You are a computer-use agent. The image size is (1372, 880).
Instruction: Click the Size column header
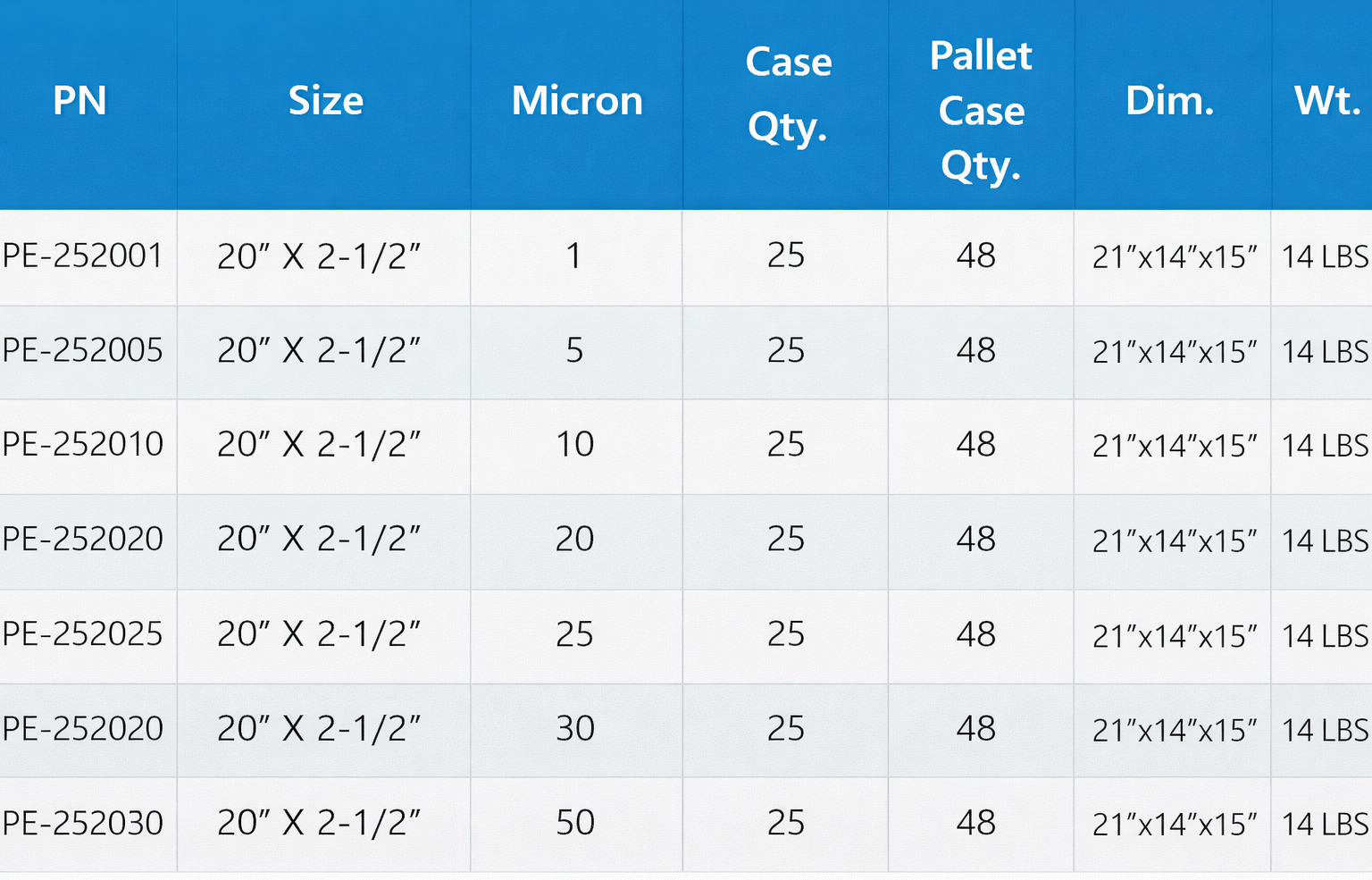pos(326,101)
